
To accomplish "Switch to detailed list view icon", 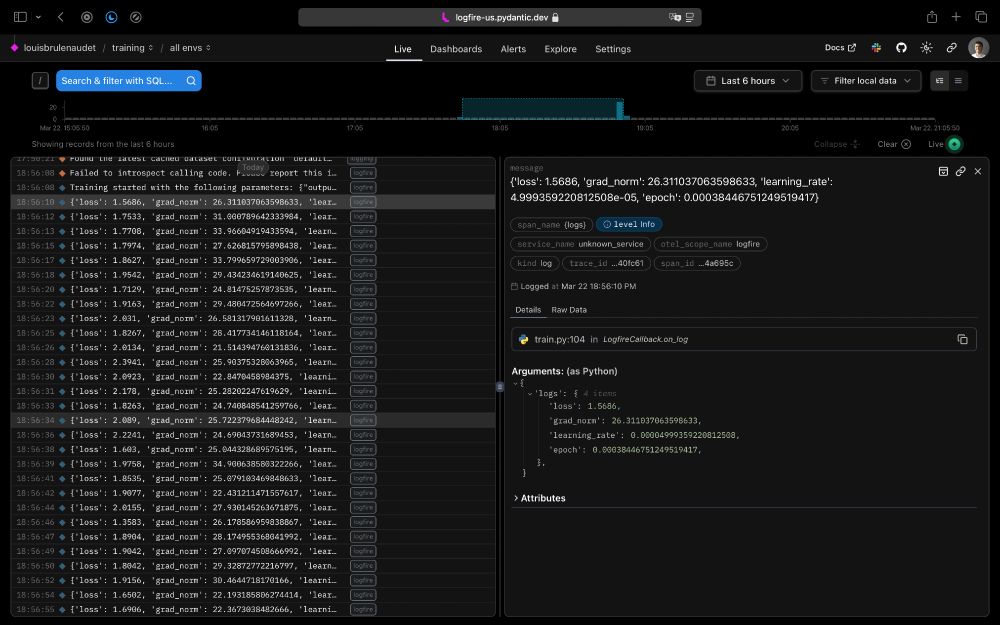I will pos(939,81).
